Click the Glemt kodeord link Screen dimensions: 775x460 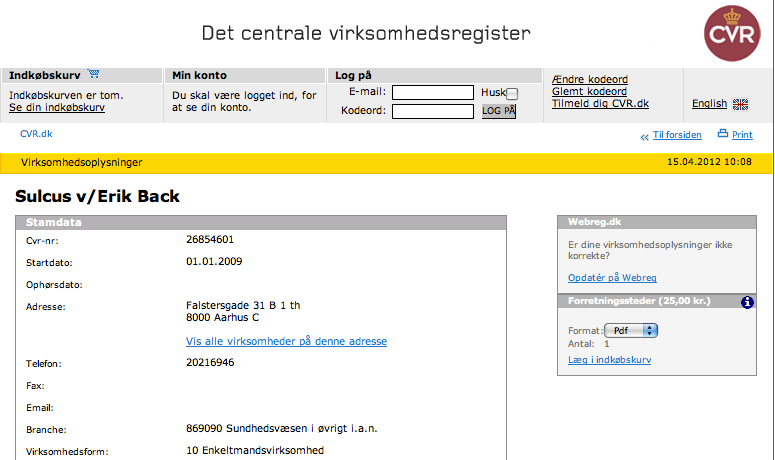pos(589,91)
